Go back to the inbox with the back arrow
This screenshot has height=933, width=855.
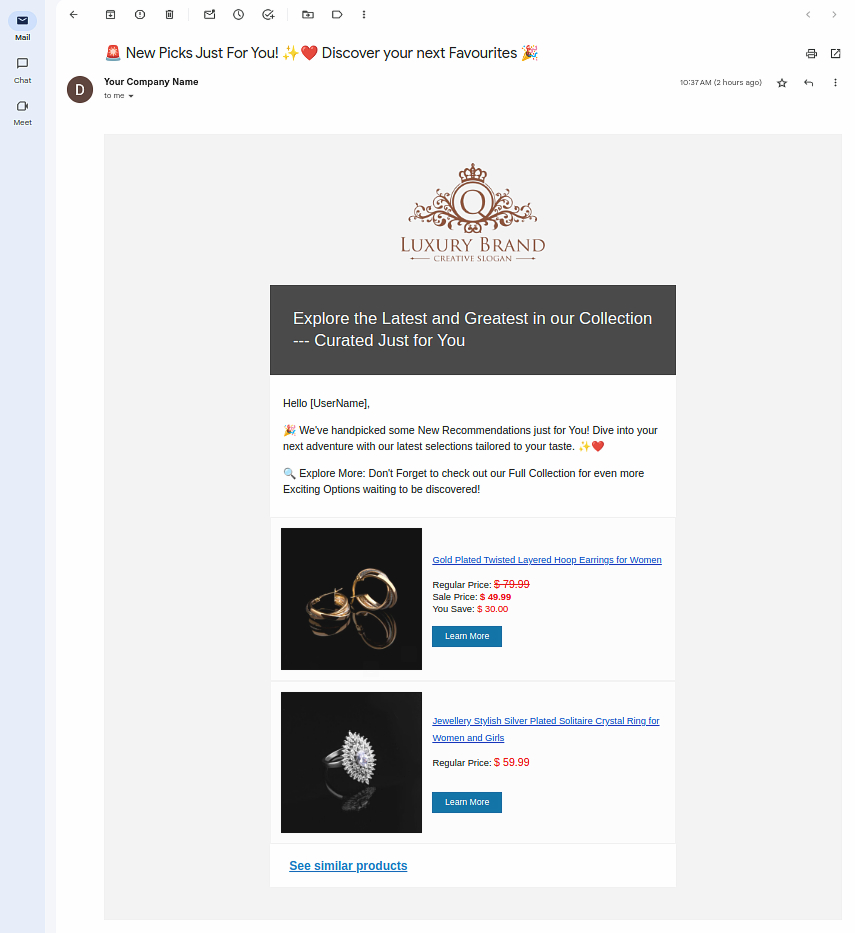coord(74,14)
